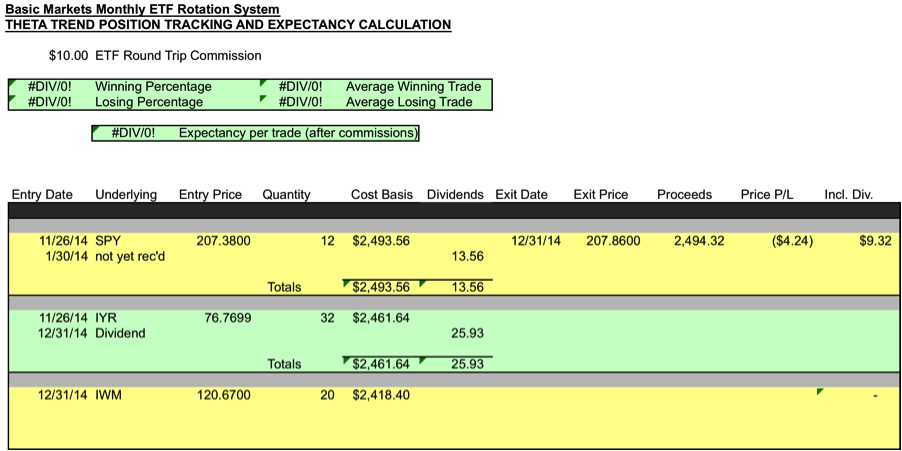Click the IYR underlying cell
Image resolution: width=902 pixels, height=451 pixels.
click(x=106, y=318)
